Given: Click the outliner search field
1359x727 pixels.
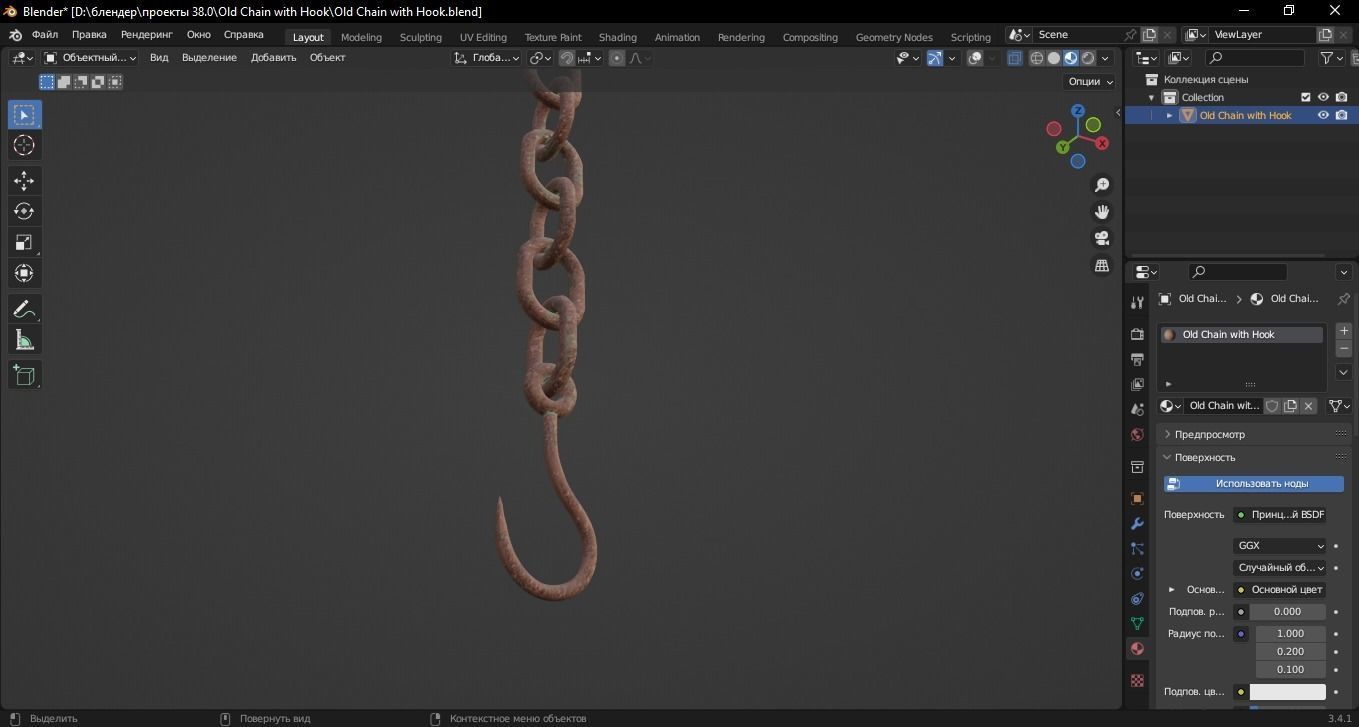Looking at the screenshot, I should click(1256, 58).
